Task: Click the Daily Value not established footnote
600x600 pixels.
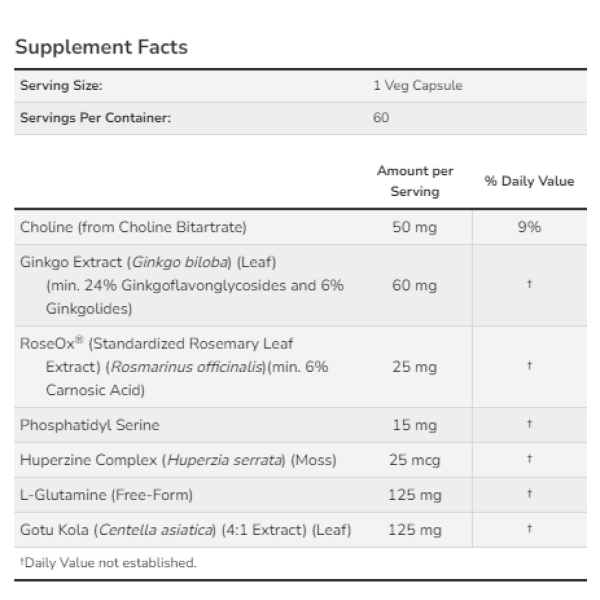Action: [x=108, y=562]
